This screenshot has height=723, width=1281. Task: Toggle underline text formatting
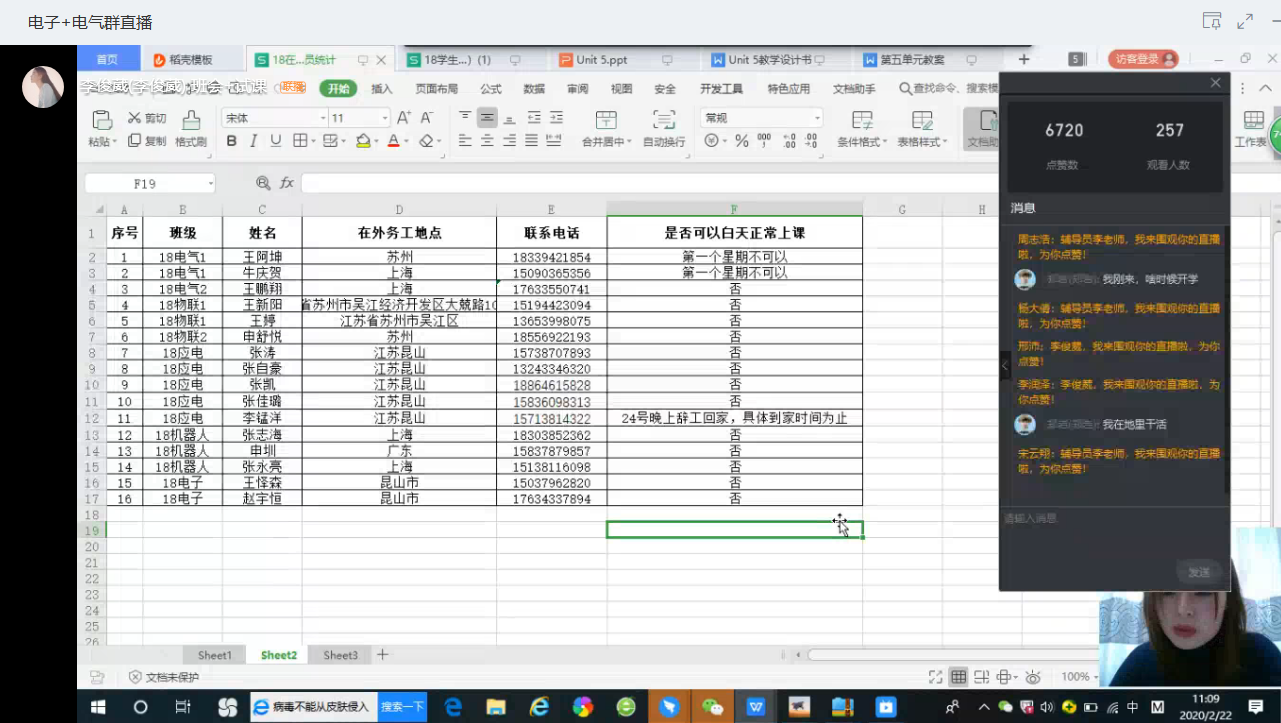coord(276,141)
